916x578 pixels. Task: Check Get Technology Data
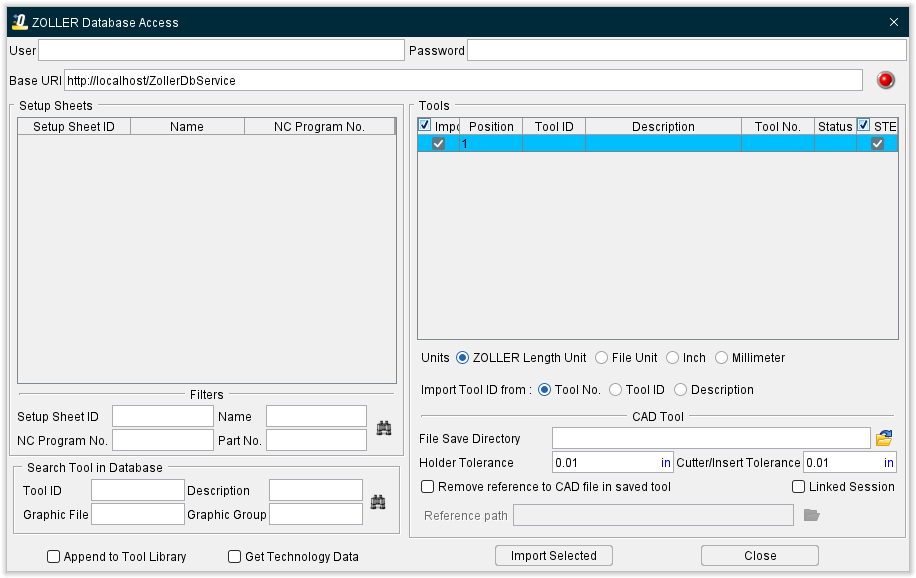pyautogui.click(x=234, y=557)
